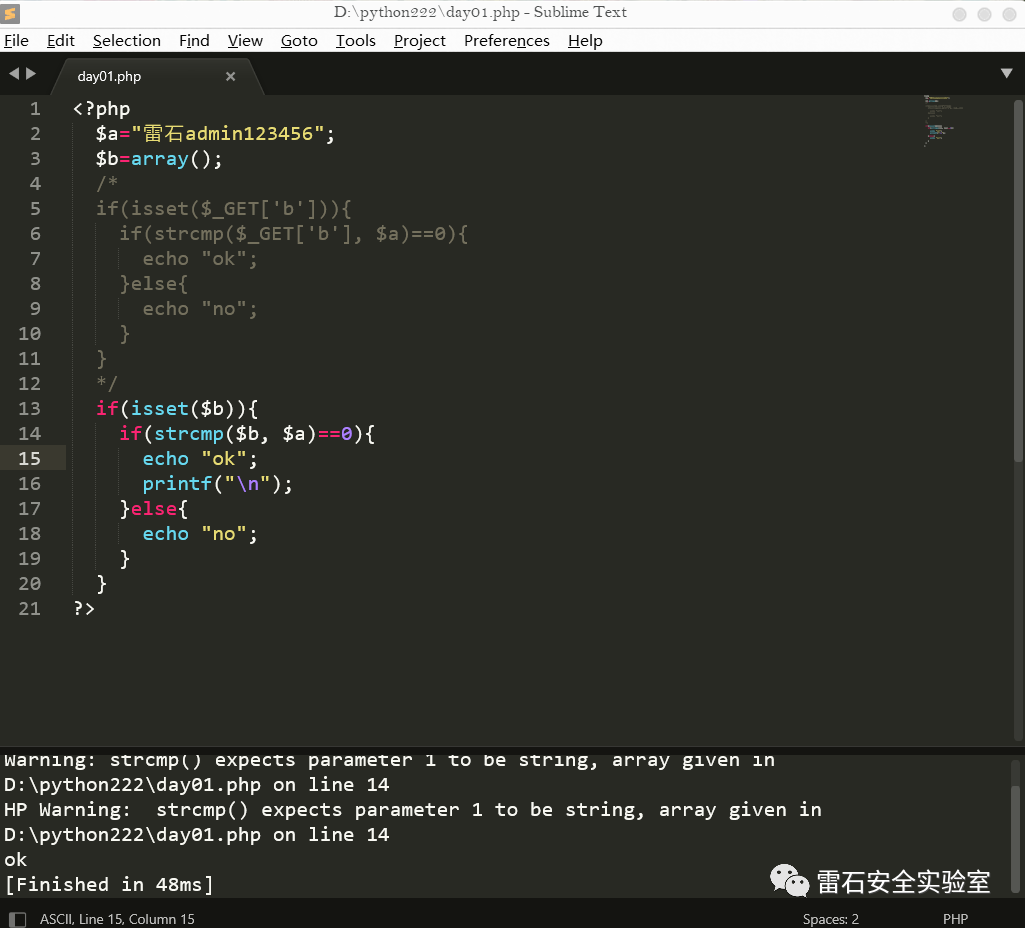Toggle the side bar panel switcher icon
The width and height of the screenshot is (1025, 928).
pyautogui.click(x=16, y=919)
